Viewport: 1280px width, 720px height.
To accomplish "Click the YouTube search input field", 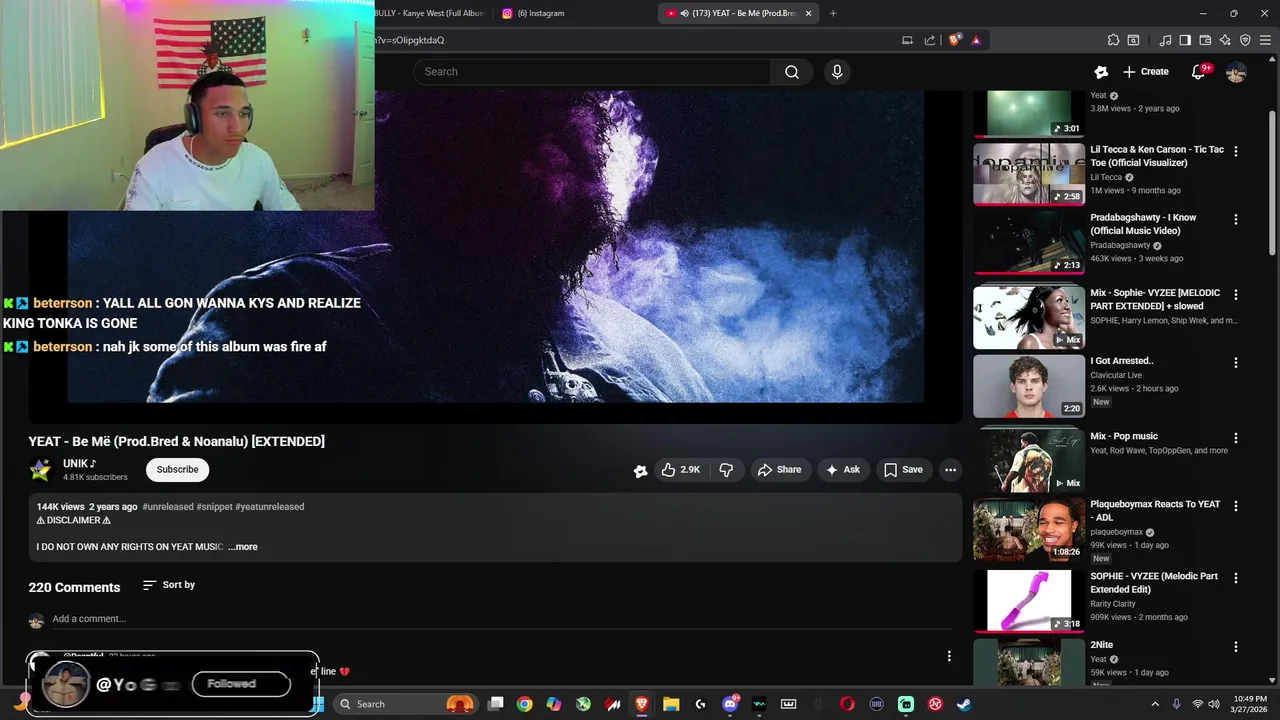I will [x=592, y=72].
